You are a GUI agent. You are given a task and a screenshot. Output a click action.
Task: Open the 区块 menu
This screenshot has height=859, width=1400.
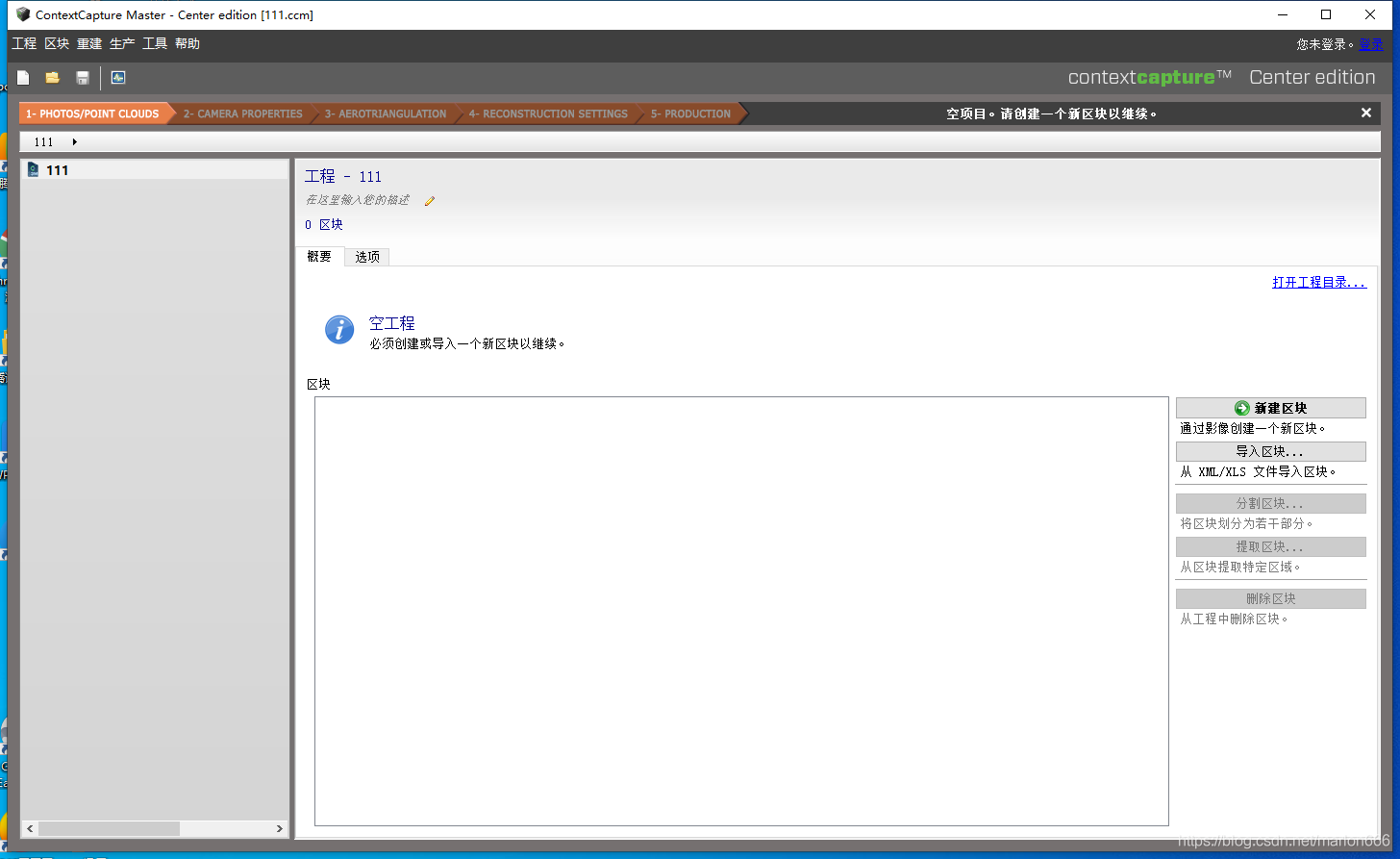(x=57, y=43)
